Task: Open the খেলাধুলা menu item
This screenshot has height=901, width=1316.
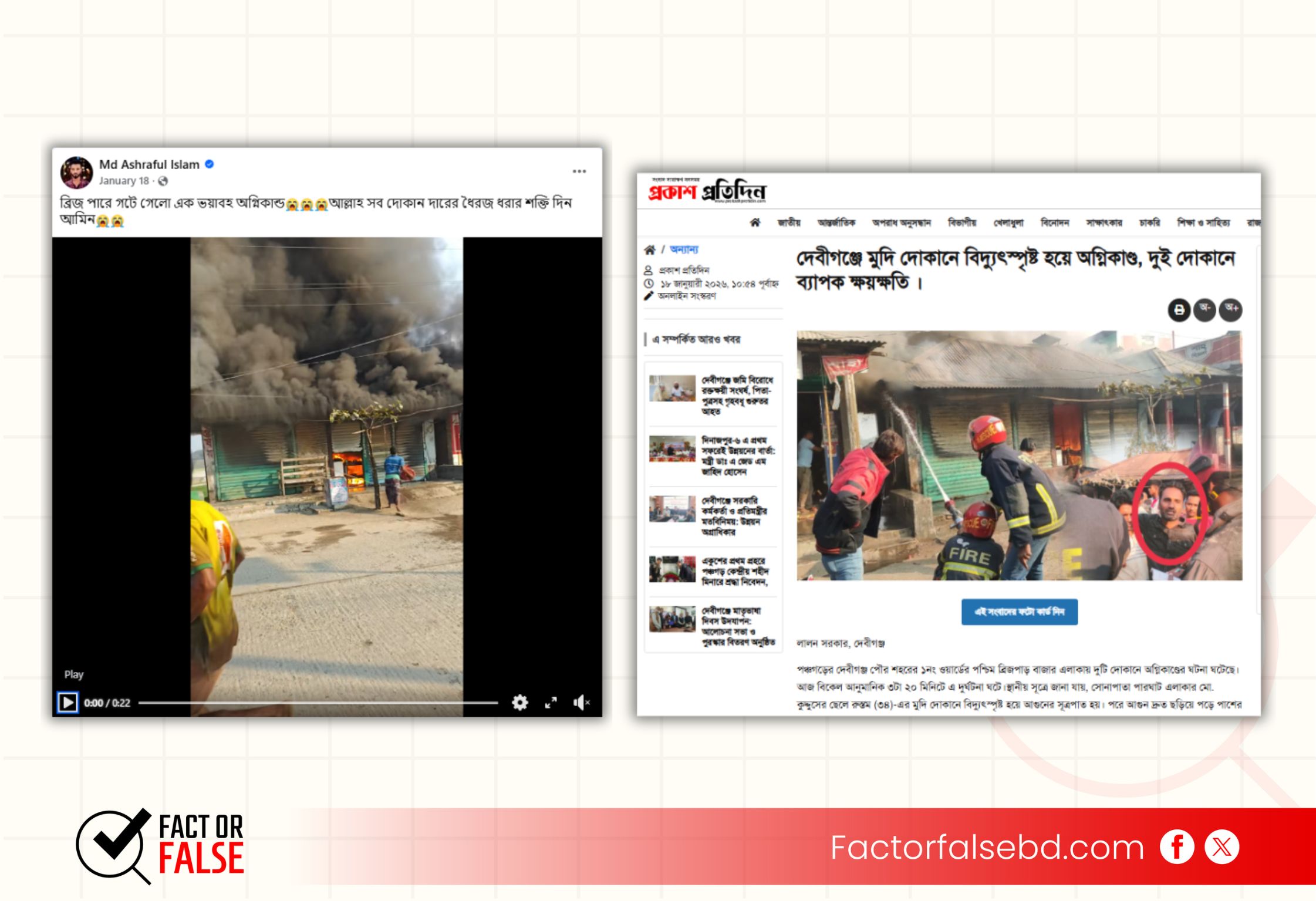Action: tap(1008, 222)
